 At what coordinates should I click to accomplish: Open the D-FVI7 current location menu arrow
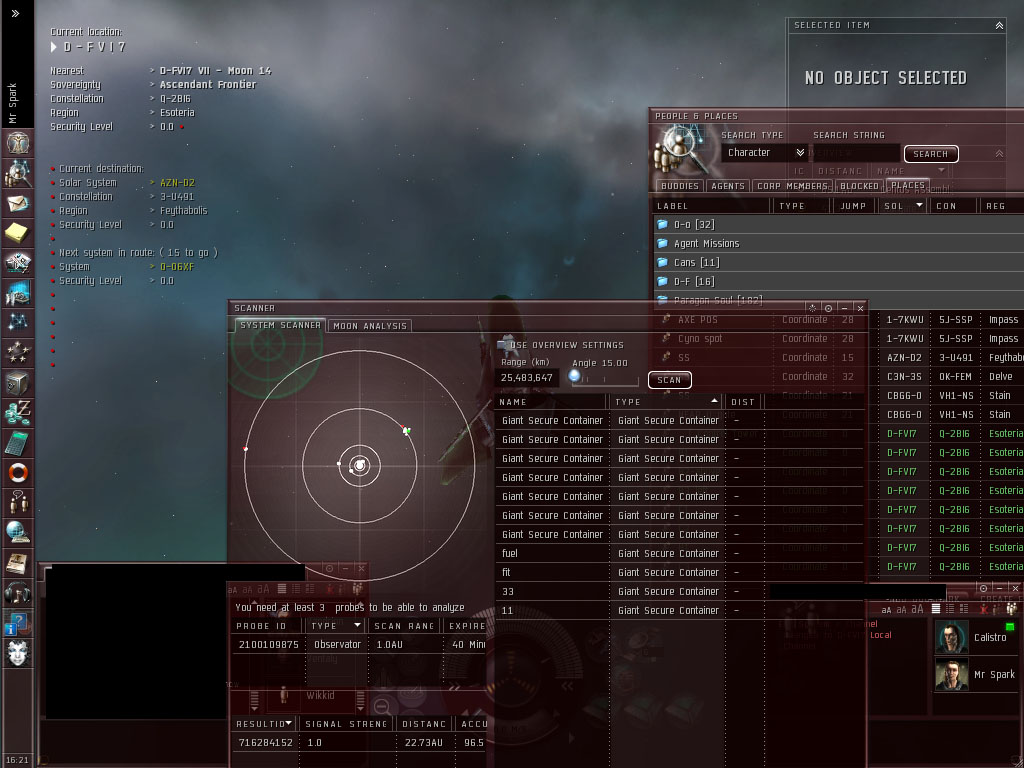(54, 47)
